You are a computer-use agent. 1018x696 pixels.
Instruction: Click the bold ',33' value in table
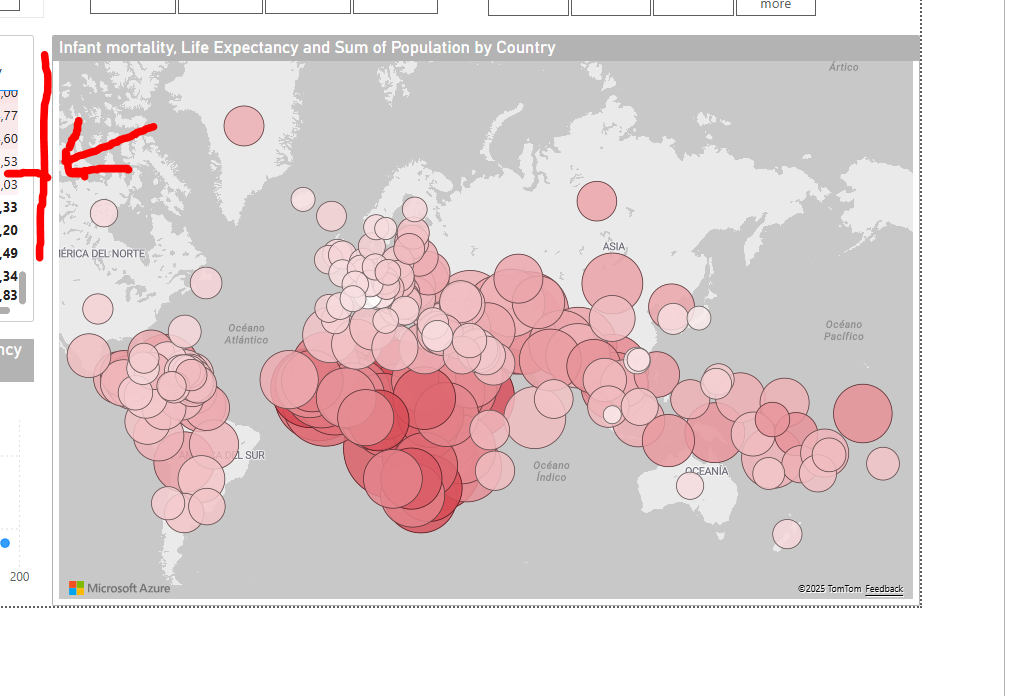[9, 208]
